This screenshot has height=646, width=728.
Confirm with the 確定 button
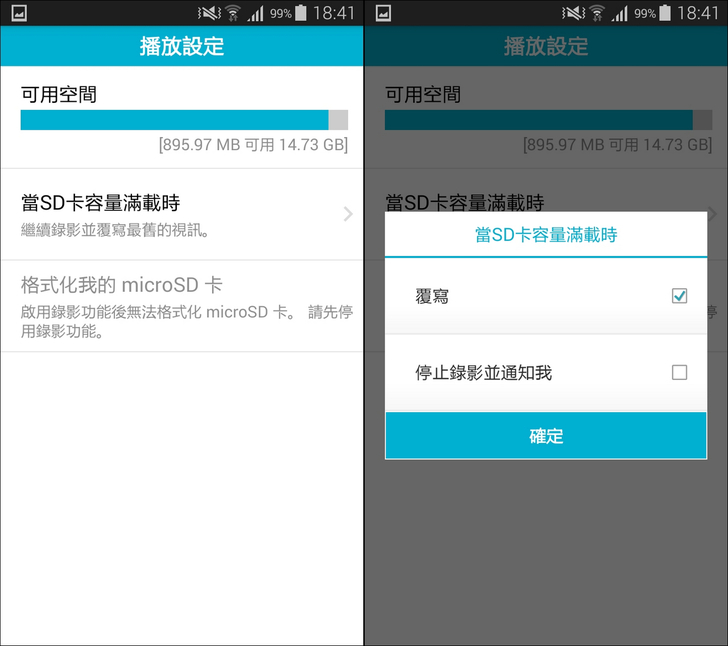546,436
